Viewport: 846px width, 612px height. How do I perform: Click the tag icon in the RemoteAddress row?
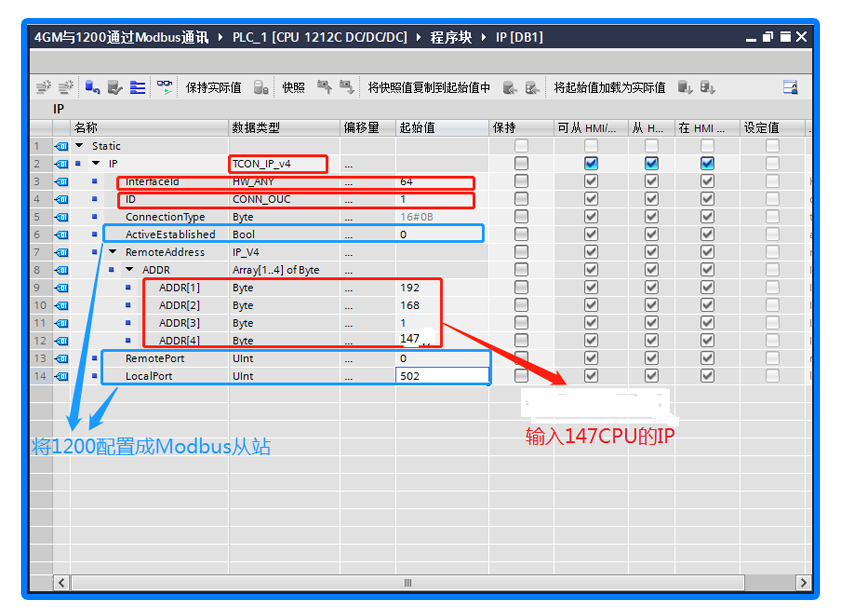pyautogui.click(x=62, y=252)
